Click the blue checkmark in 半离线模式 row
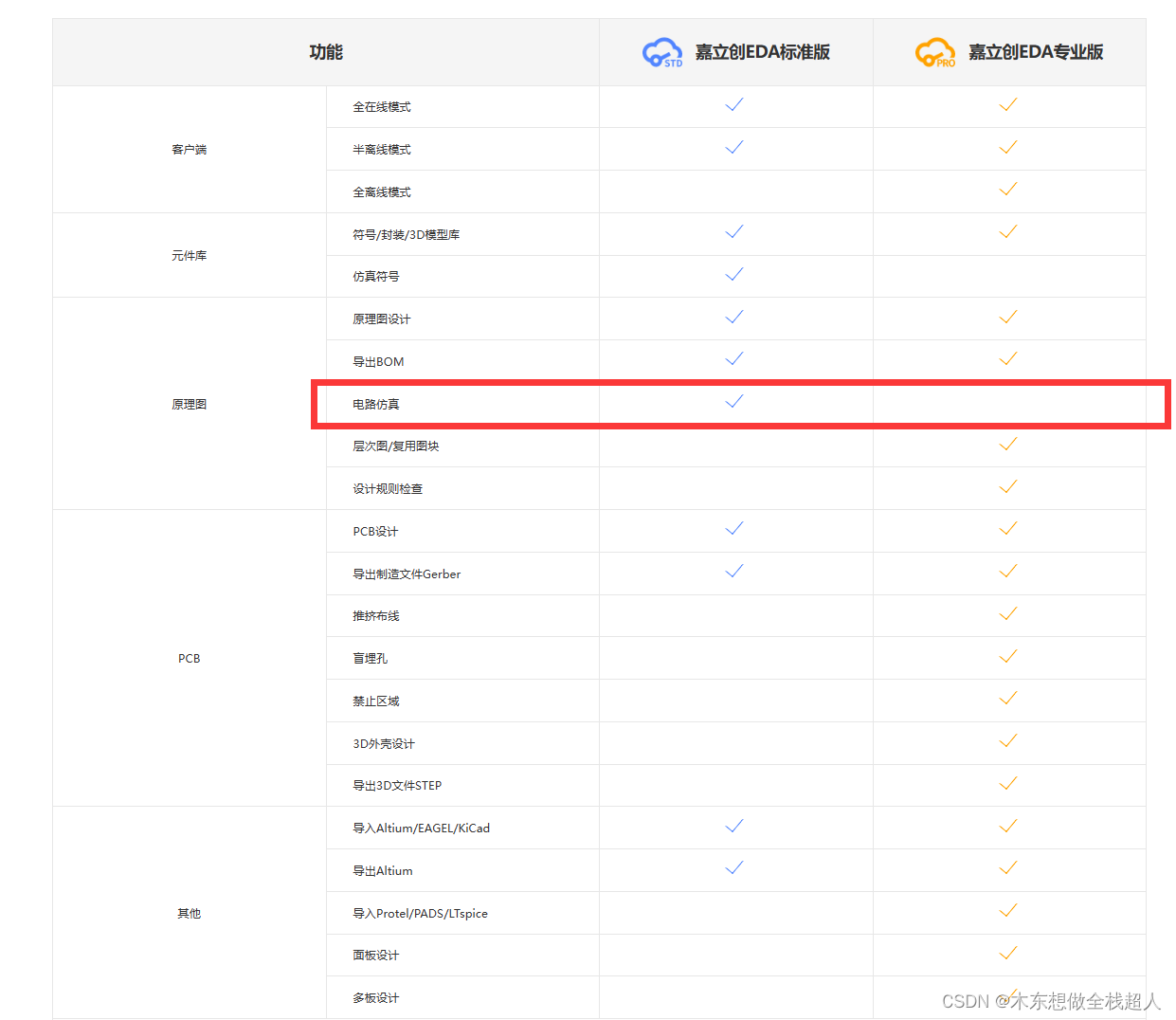This screenshot has width=1176, height=1020. (x=734, y=147)
